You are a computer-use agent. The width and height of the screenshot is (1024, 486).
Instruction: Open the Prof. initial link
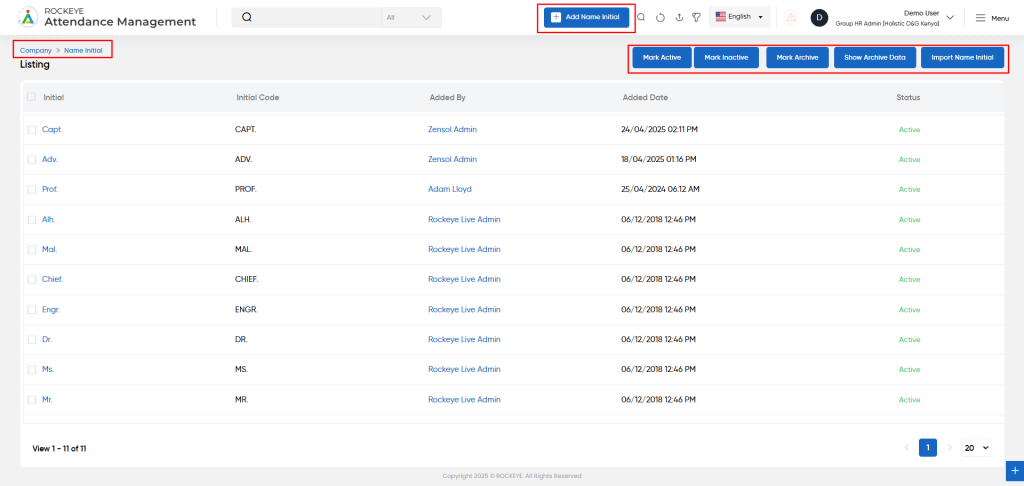coord(50,189)
